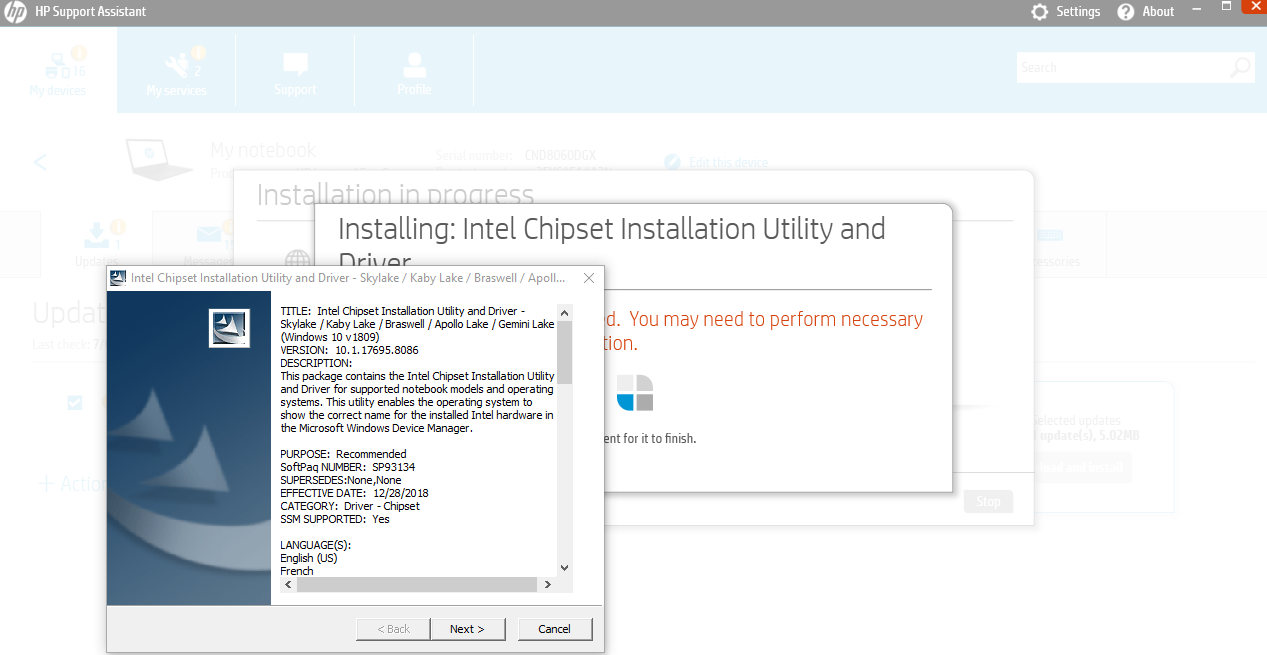The height and width of the screenshot is (655, 1267).
Task: Click the Messages envelope icon
Action: click(x=205, y=234)
